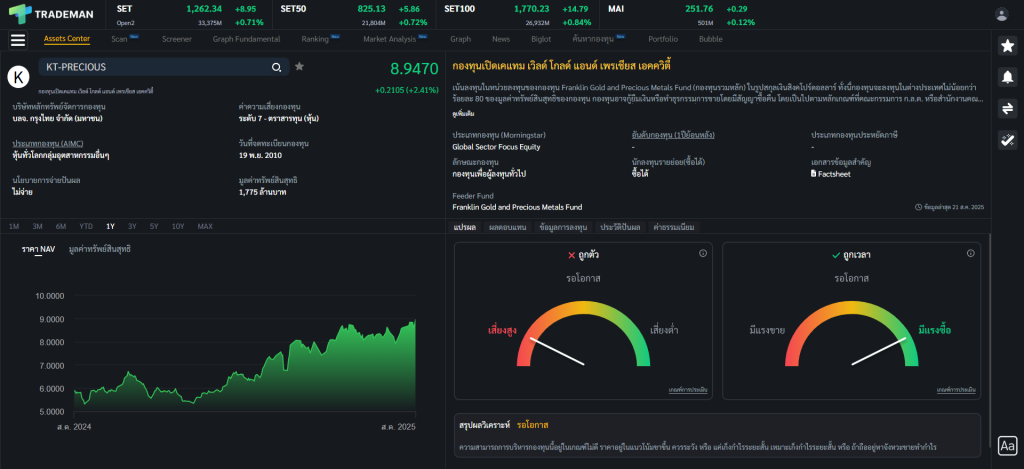Click the Factsheet document icon
The image size is (1024, 469).
click(x=814, y=174)
